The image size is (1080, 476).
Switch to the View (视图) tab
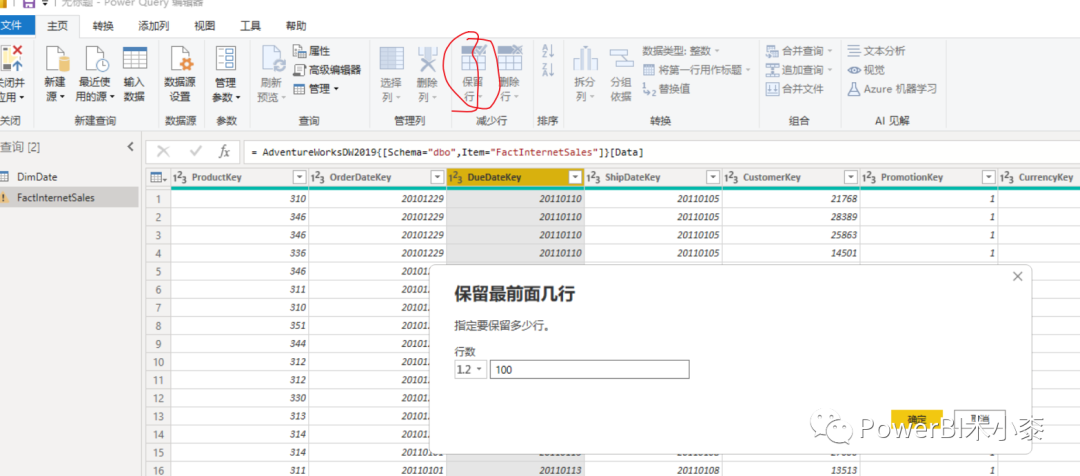pyautogui.click(x=205, y=26)
